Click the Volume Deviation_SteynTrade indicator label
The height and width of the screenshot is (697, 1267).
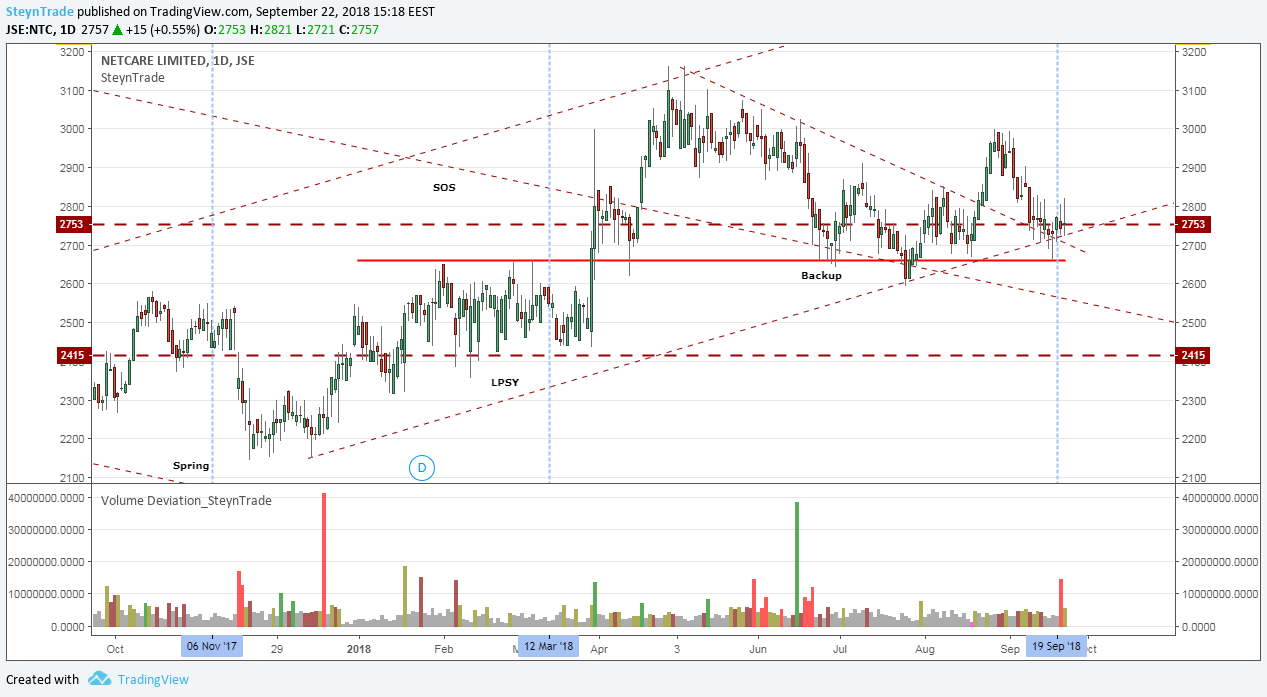click(186, 501)
